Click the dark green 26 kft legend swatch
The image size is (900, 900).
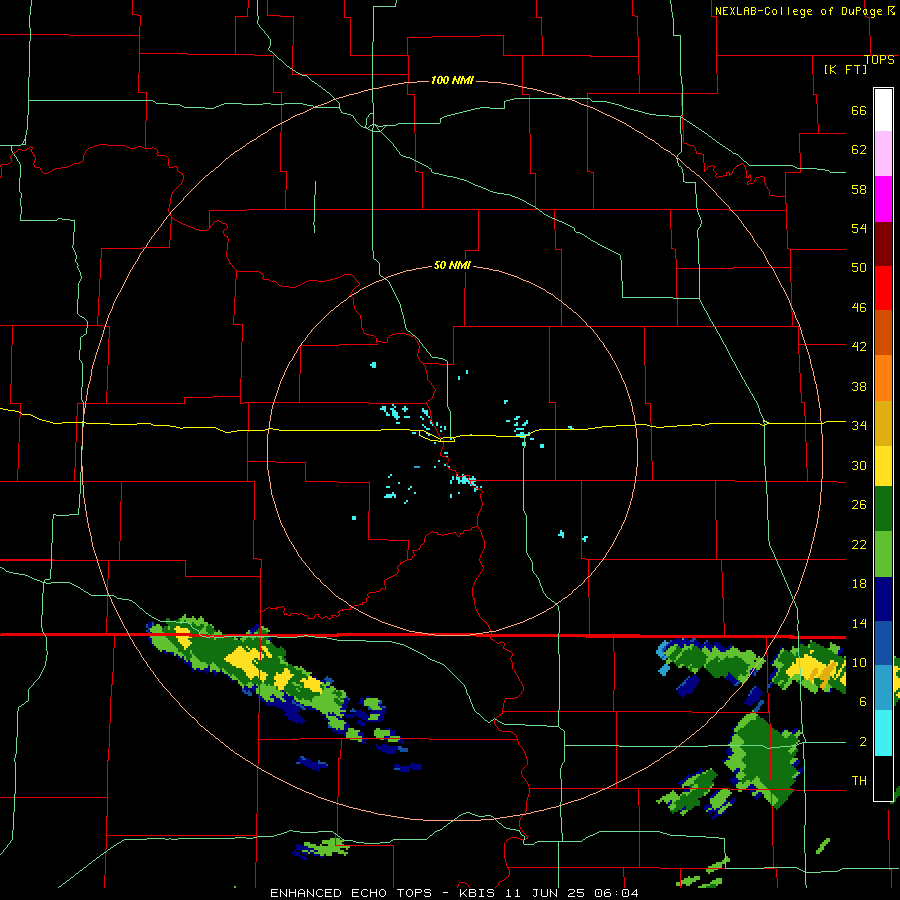tap(883, 509)
